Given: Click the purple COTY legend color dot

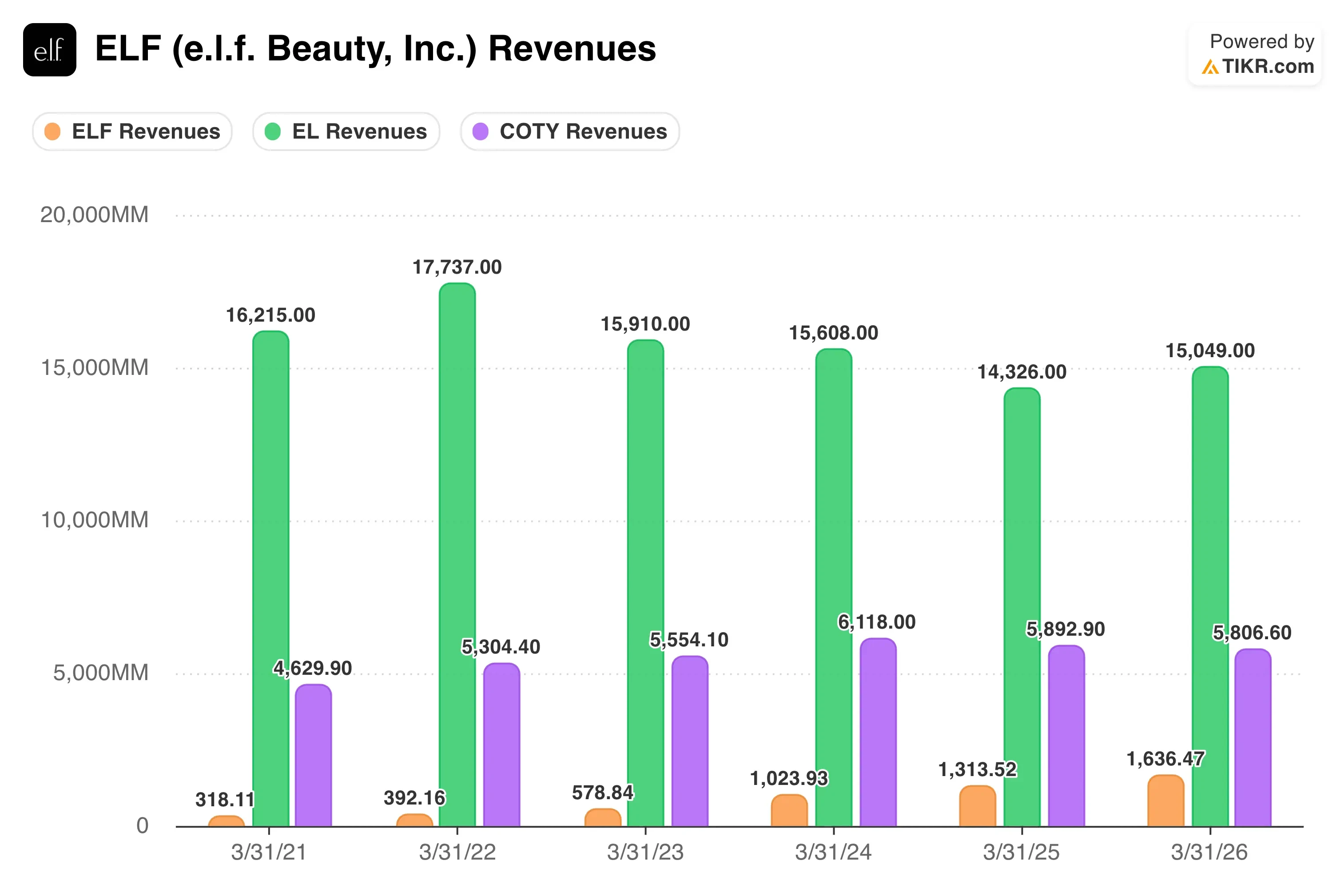Looking at the screenshot, I should pyautogui.click(x=481, y=131).
